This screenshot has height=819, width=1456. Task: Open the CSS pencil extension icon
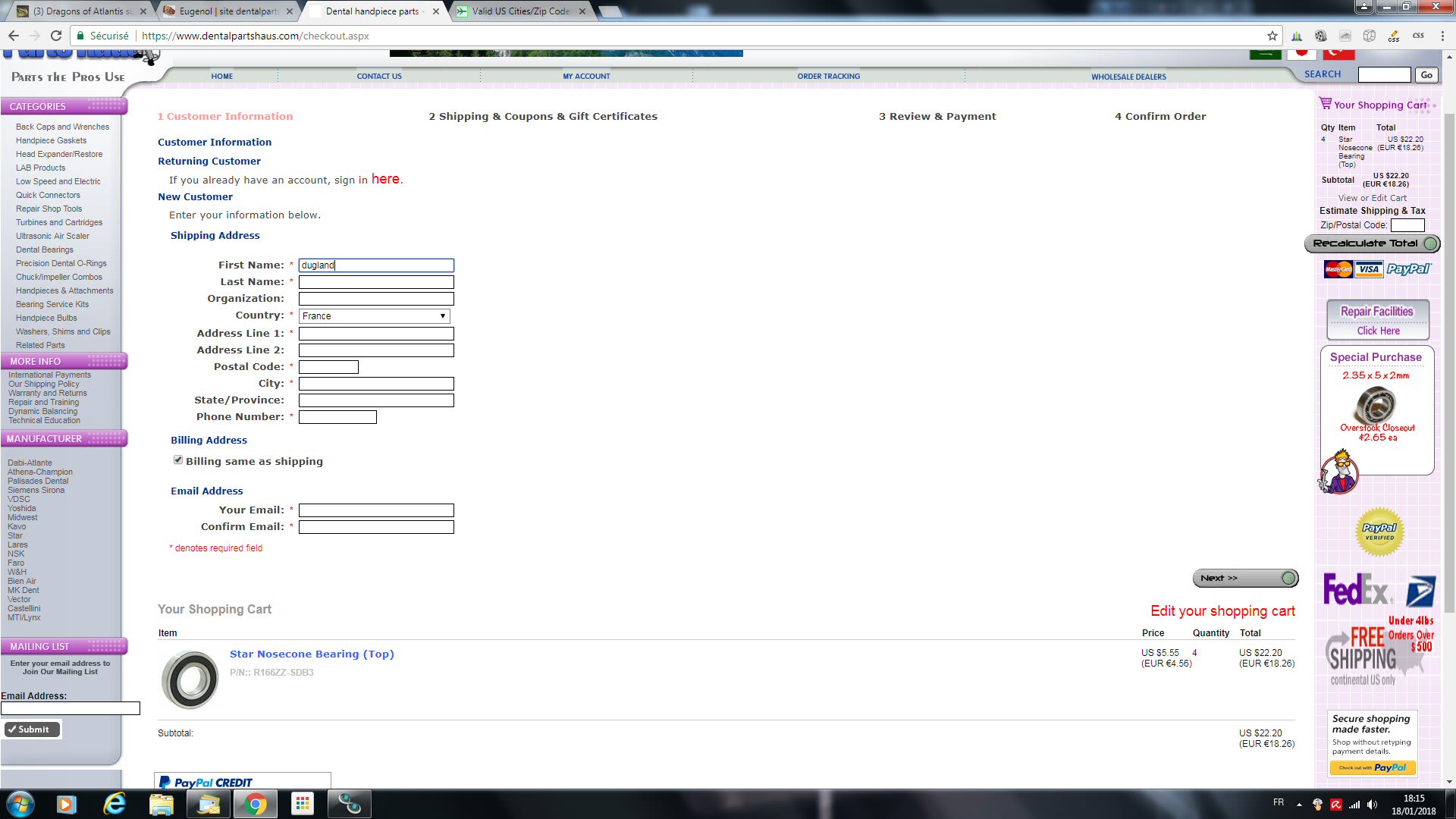(x=1394, y=36)
